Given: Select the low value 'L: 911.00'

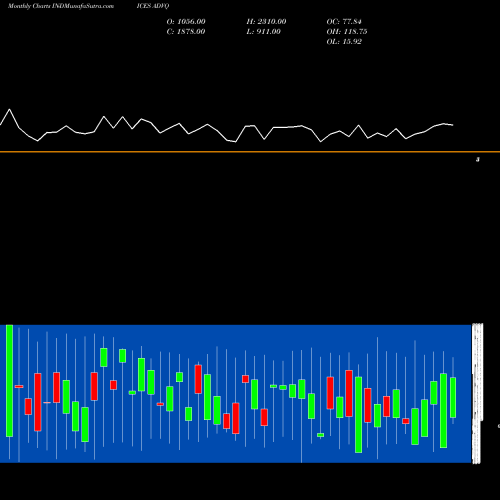Looking at the screenshot, I should click(x=263, y=32).
